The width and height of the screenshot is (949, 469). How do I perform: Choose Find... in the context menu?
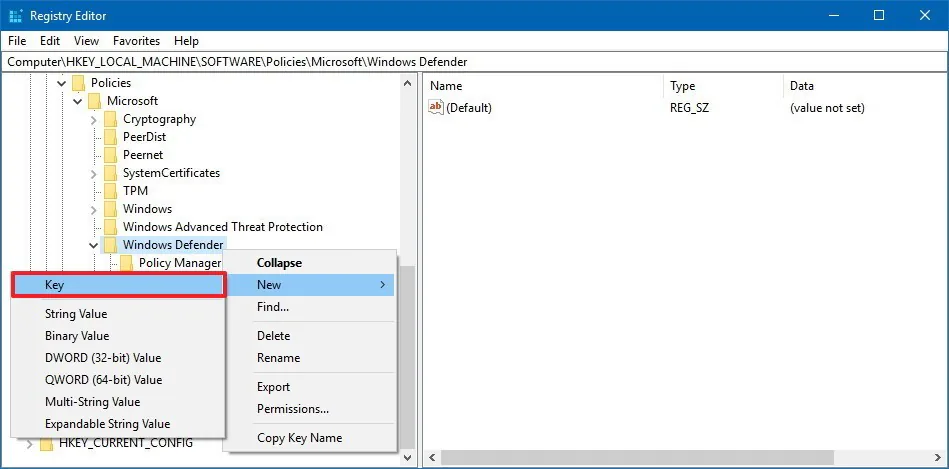(x=310, y=307)
